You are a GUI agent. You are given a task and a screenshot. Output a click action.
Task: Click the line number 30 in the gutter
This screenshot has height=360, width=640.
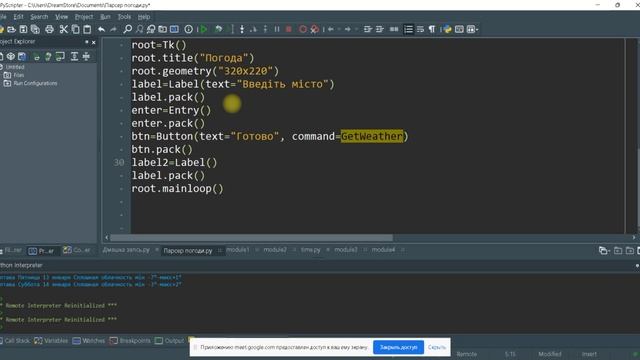pos(119,162)
